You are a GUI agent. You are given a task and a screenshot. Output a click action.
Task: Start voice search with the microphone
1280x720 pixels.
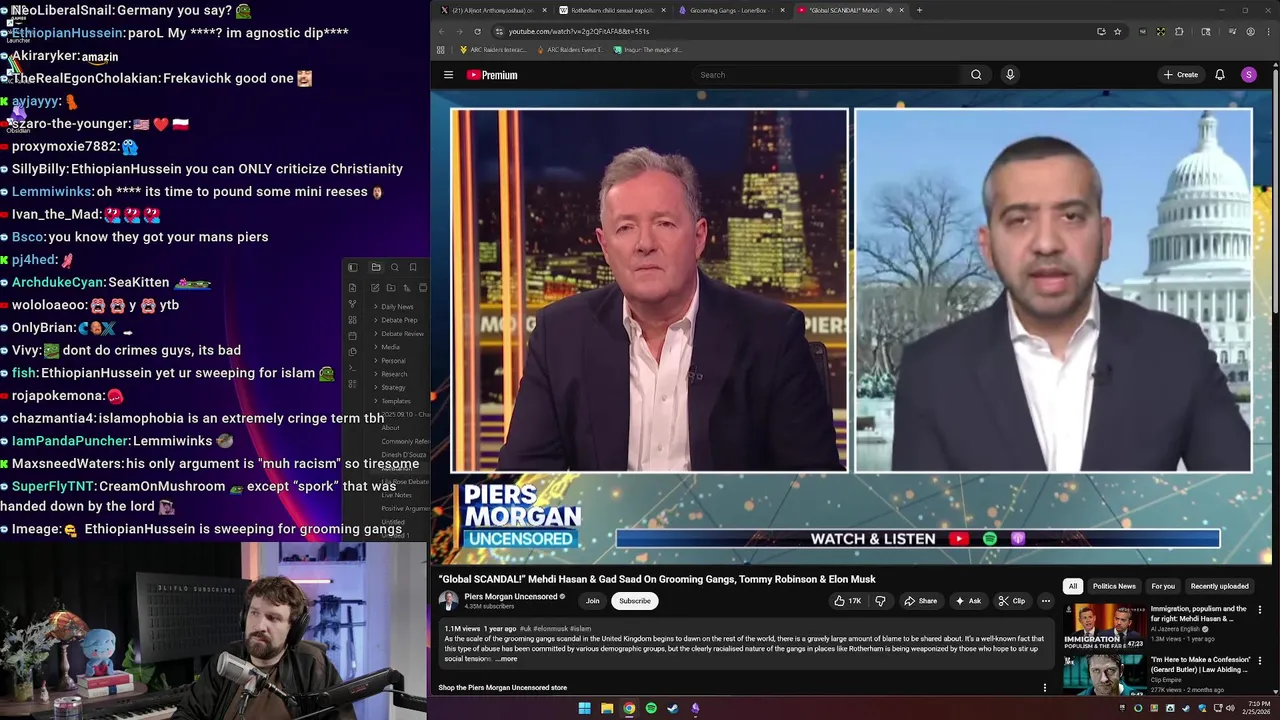(x=1010, y=75)
